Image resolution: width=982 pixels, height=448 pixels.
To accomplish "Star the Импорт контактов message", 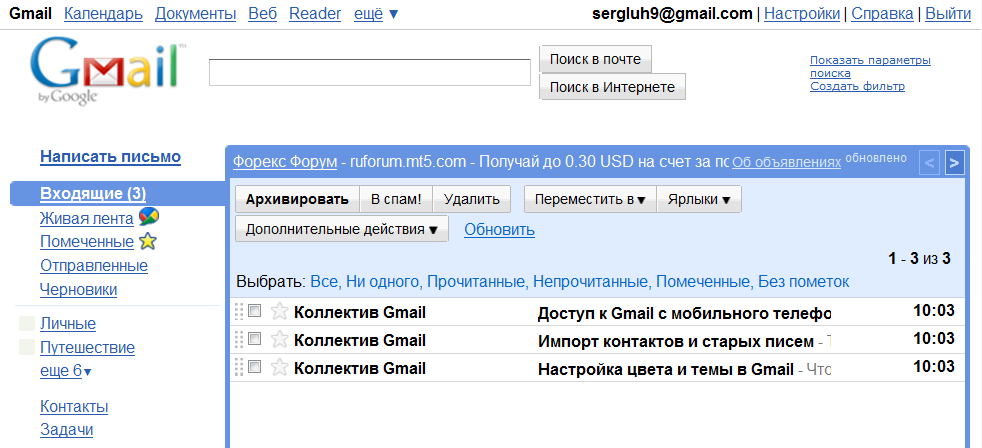I will coord(279,340).
